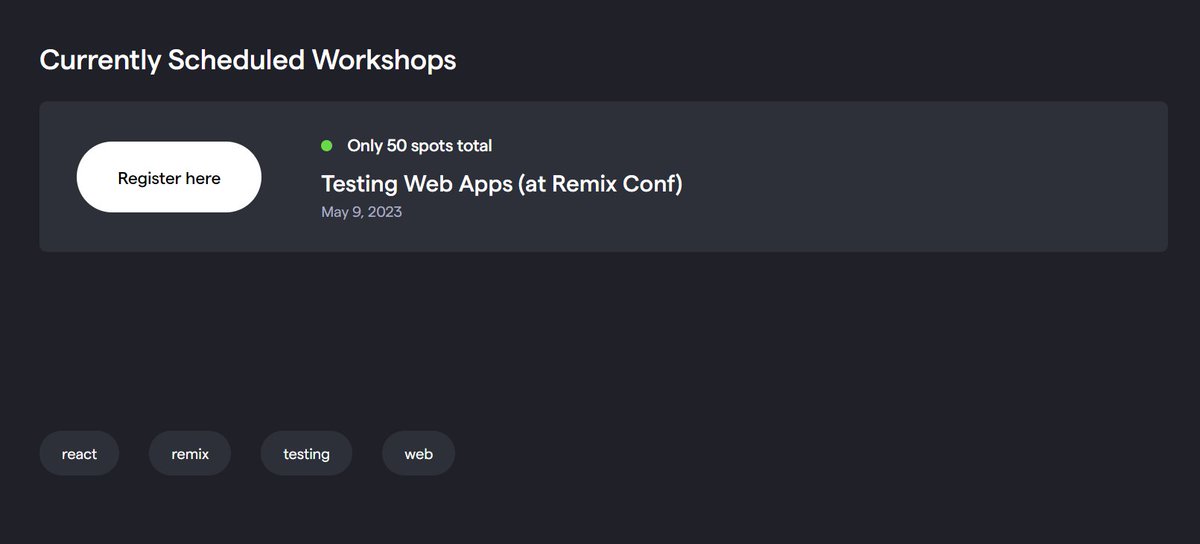Open the Testing Web Apps workshop title
The image size is (1200, 544).
[501, 184]
